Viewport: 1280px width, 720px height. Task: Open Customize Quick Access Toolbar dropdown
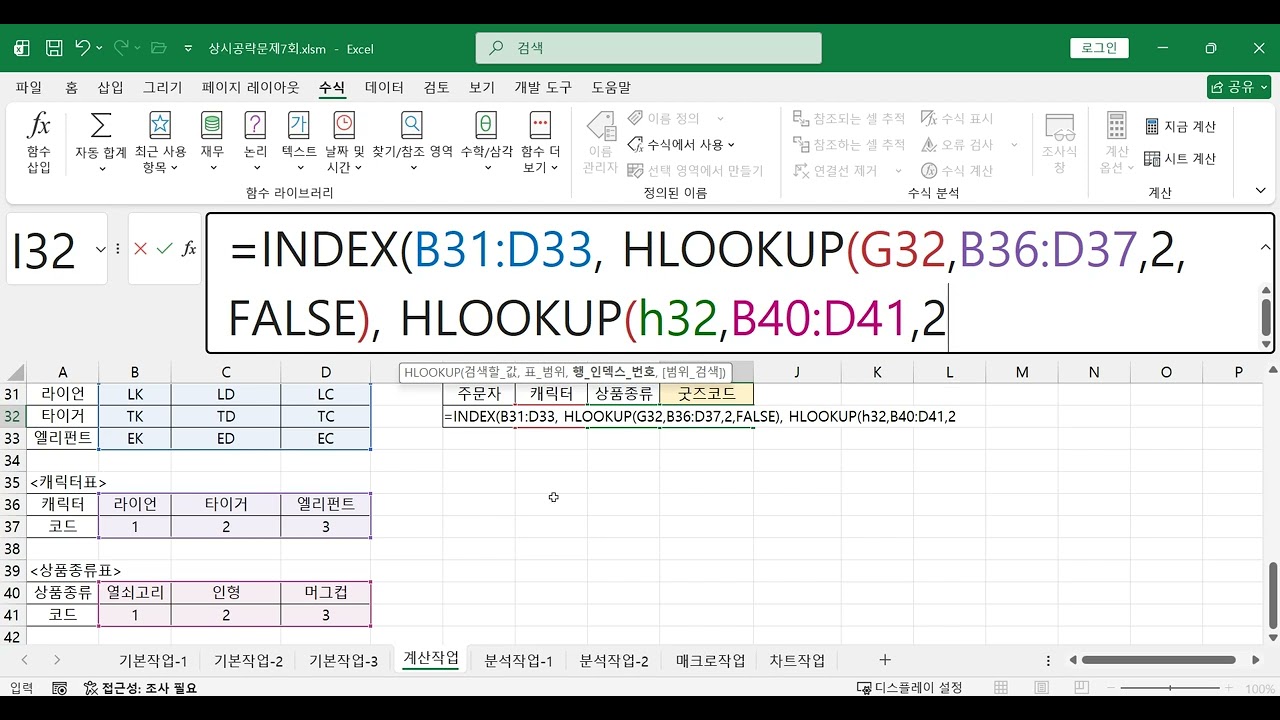tap(188, 48)
